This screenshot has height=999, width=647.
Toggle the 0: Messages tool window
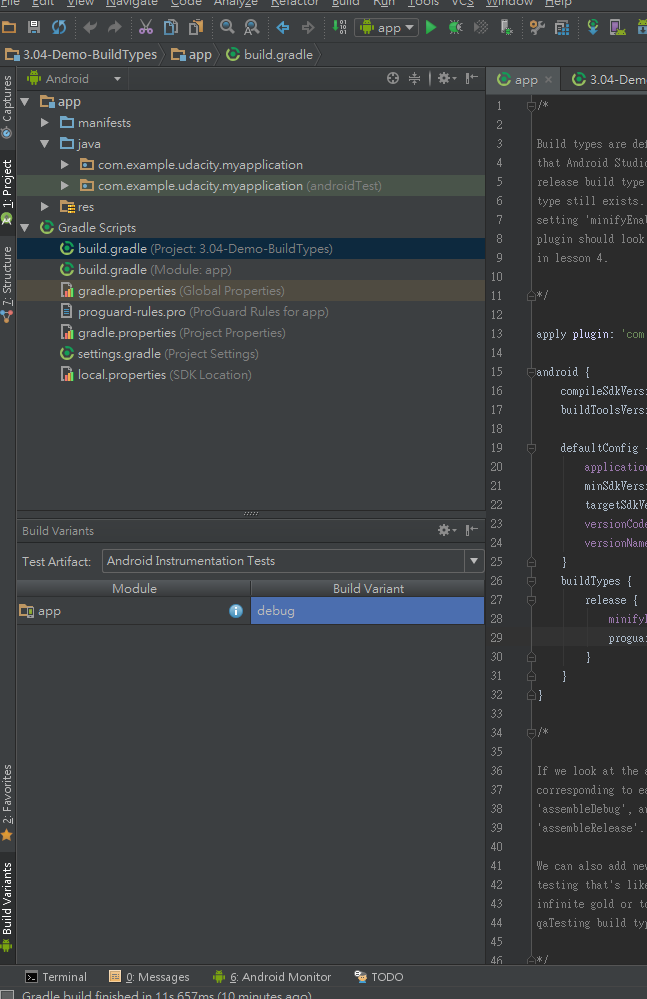[x=150, y=977]
